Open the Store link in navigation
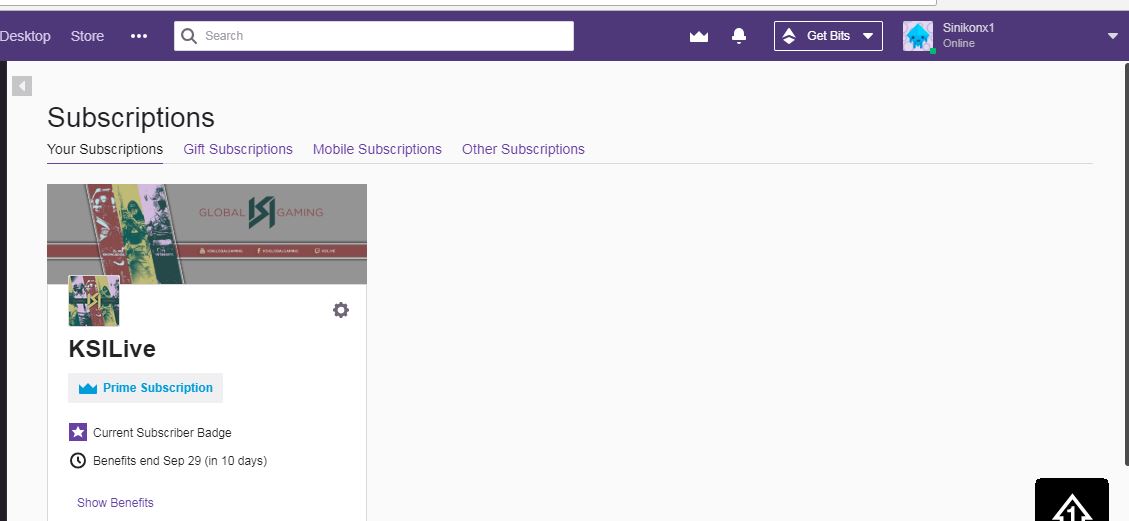This screenshot has height=521, width=1129. pos(87,36)
